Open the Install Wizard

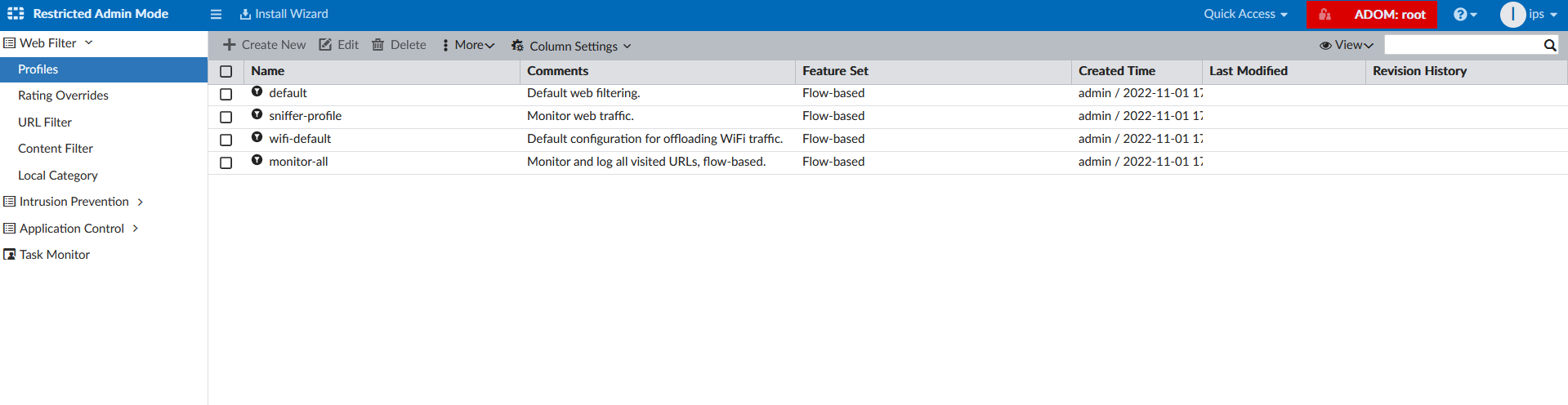tap(284, 14)
